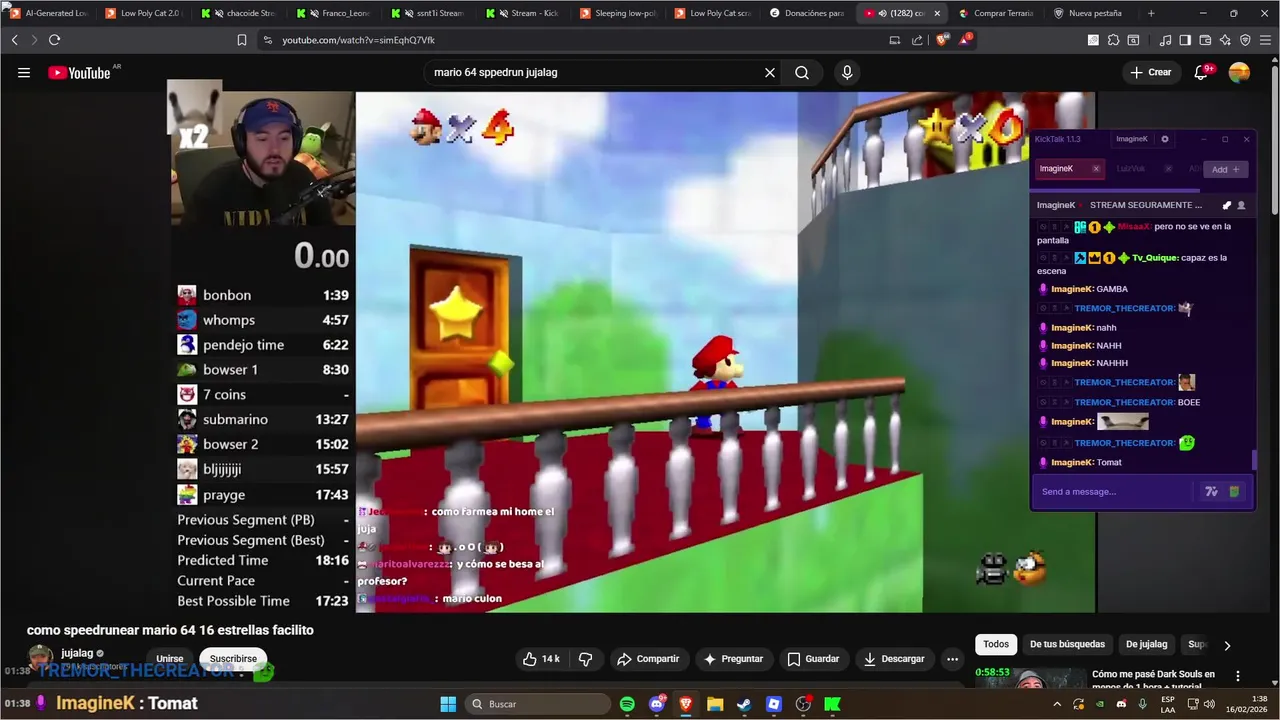Screen dimensions: 1280x720
Task: Open the Dark Souls suggested video thumbnail
Action: point(1030,677)
